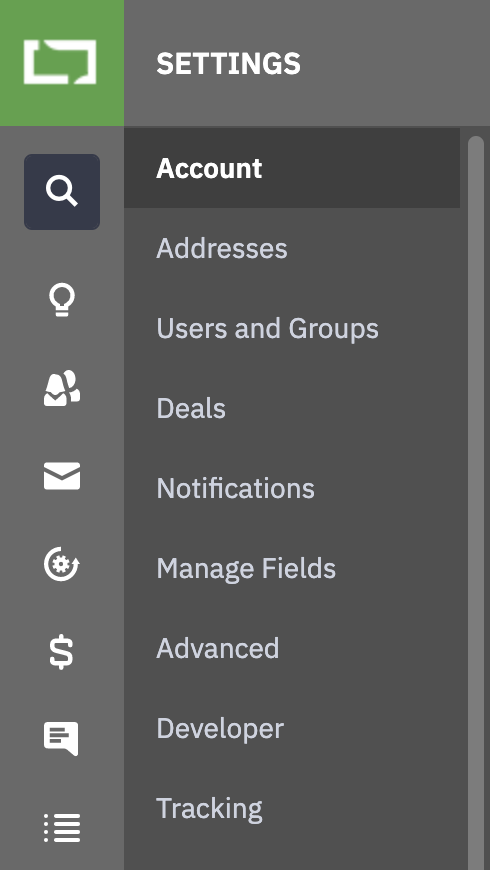Click the SETTINGS header title
The image size is (490, 870).
click(228, 63)
